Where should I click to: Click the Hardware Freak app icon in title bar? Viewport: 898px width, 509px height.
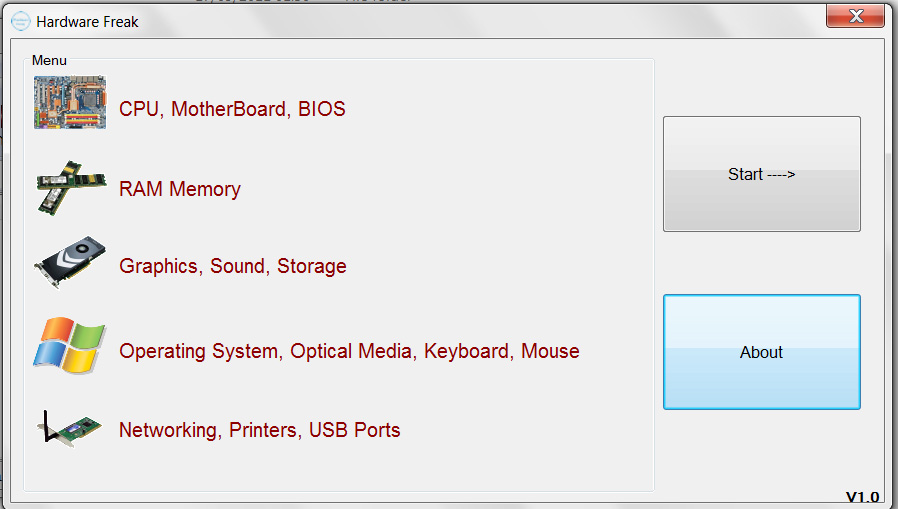point(21,22)
